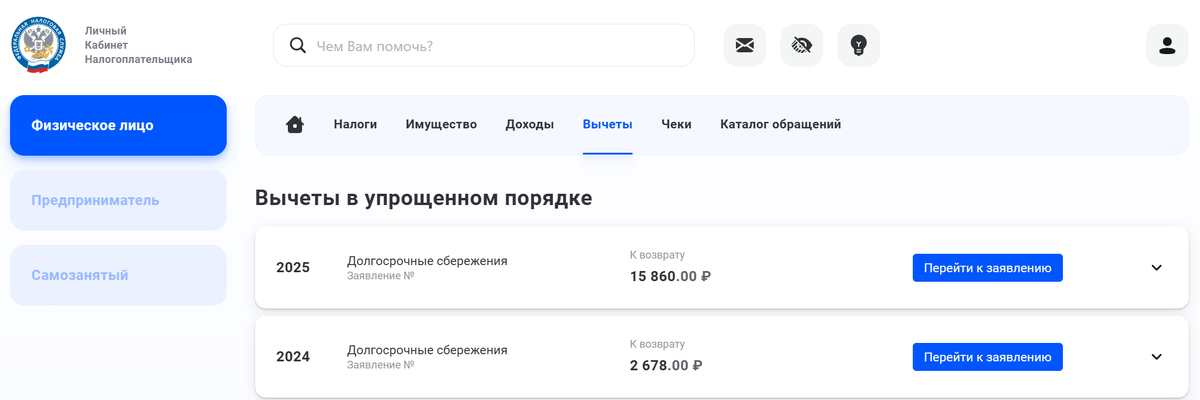The width and height of the screenshot is (1200, 400).
Task: Go to home via house icon
Action: [294, 125]
